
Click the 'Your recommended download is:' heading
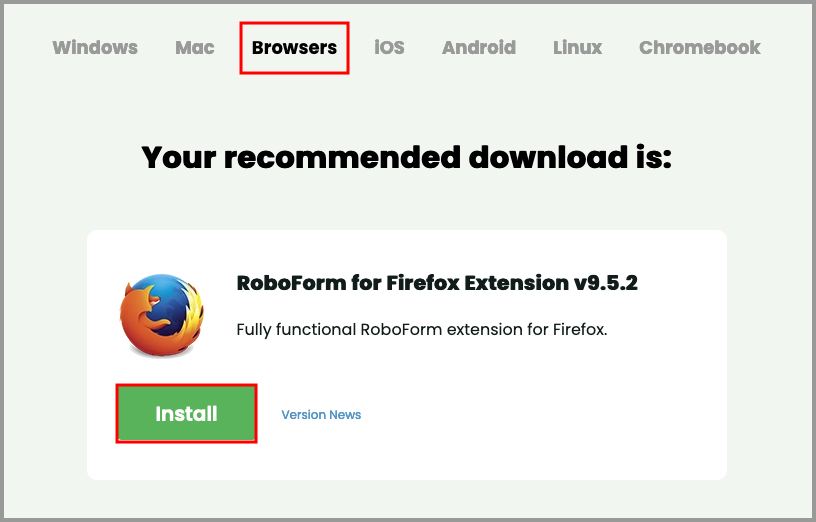[x=407, y=158]
